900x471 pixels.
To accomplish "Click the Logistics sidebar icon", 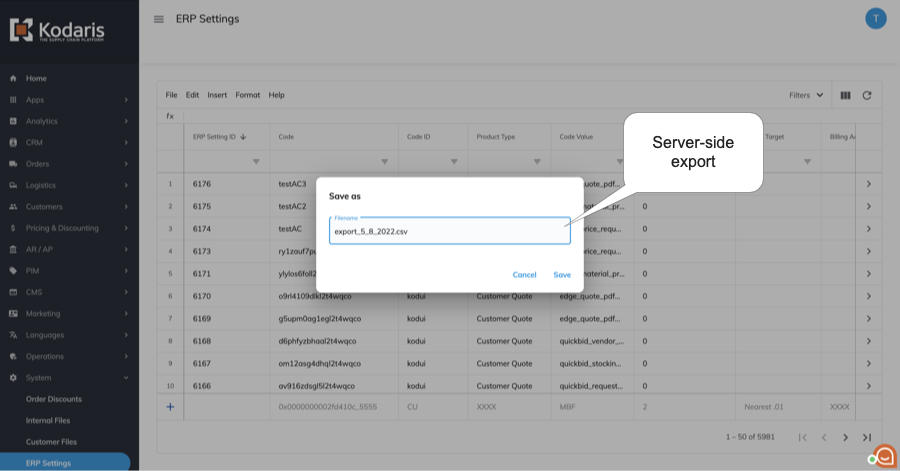I will [x=13, y=185].
